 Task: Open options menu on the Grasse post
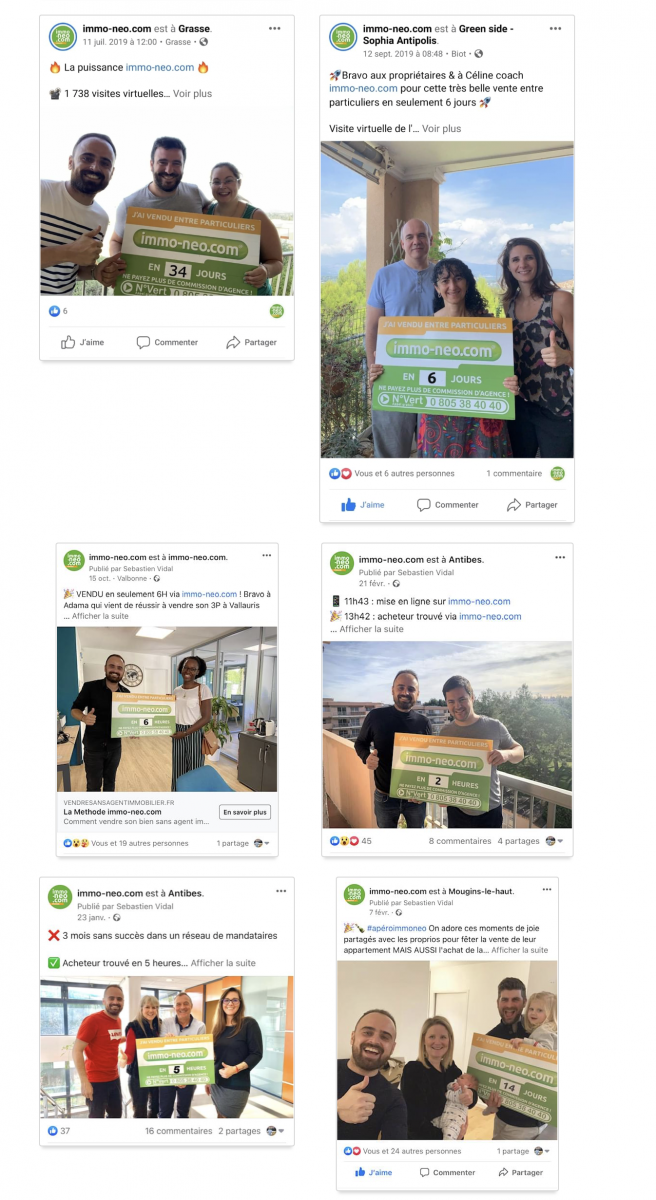click(x=275, y=29)
